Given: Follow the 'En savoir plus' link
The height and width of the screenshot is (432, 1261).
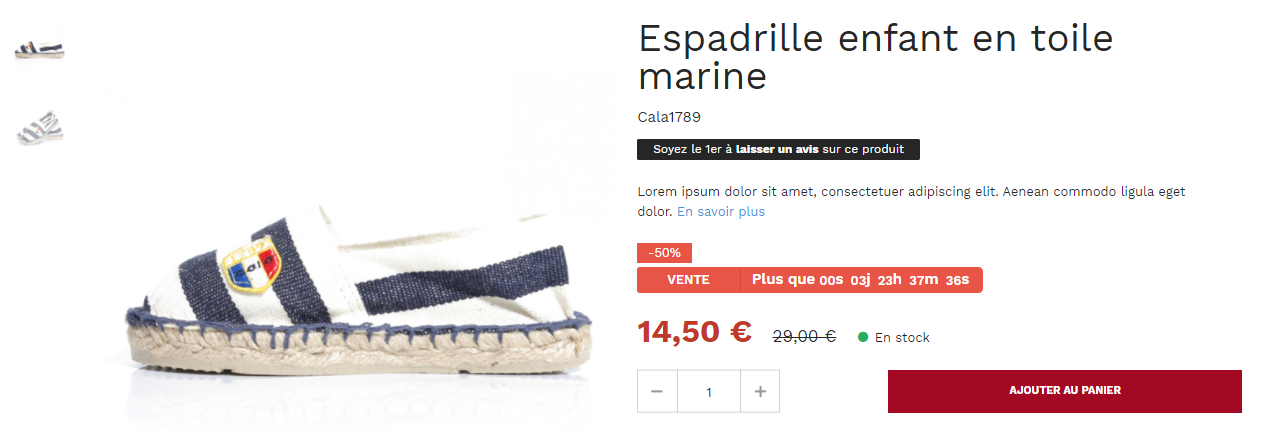Looking at the screenshot, I should pyautogui.click(x=721, y=212).
